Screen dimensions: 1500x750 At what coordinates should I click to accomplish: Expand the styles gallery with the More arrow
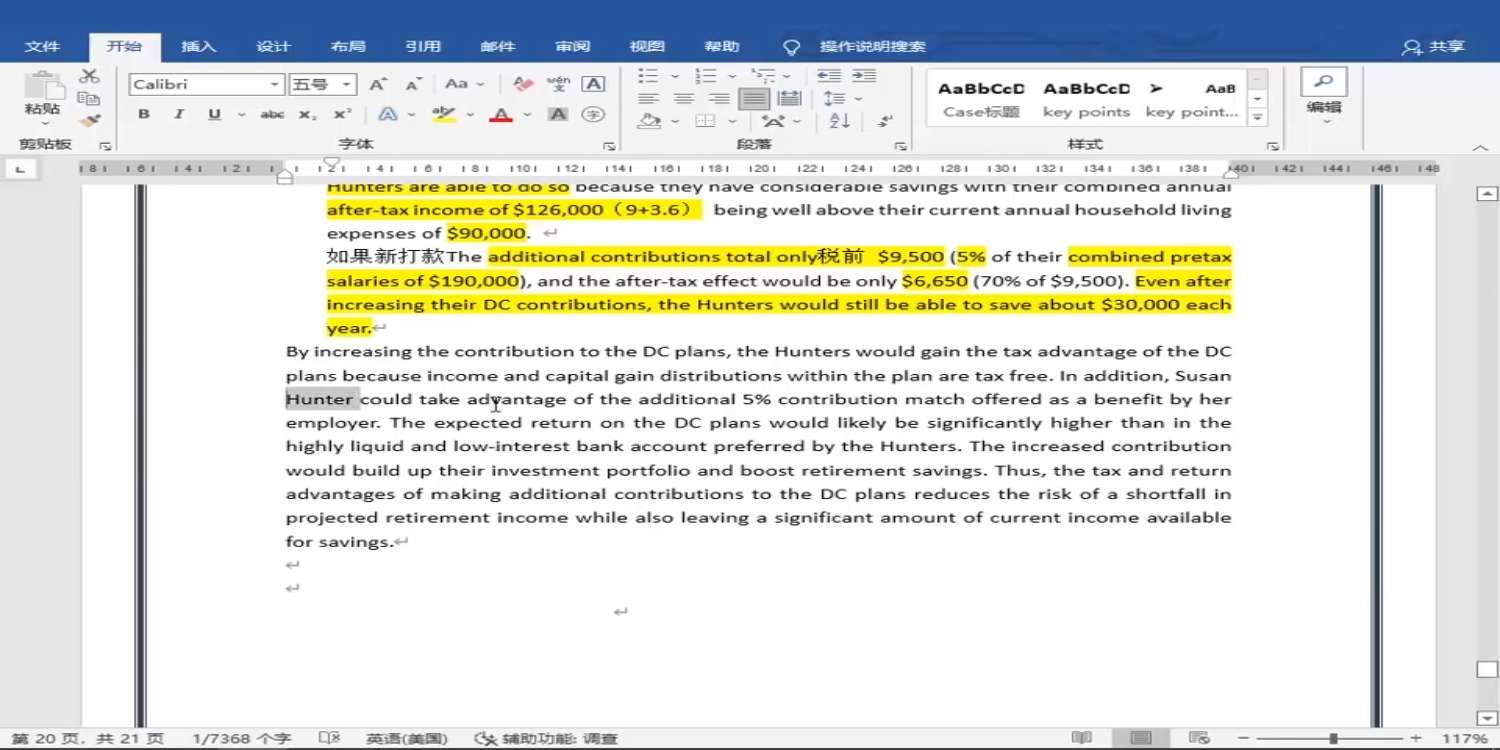1258,118
